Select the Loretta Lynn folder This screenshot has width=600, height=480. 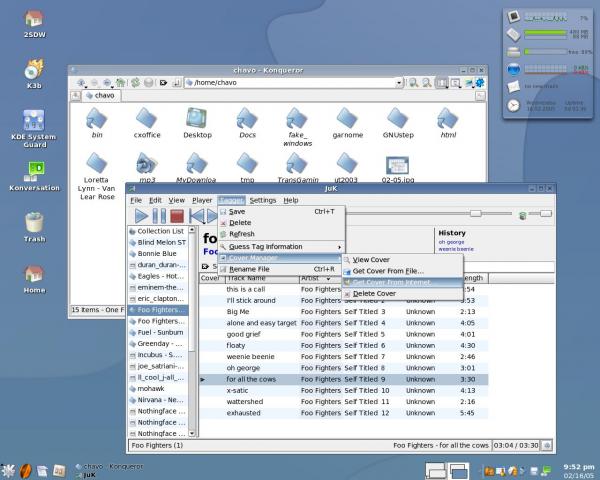pyautogui.click(x=96, y=176)
